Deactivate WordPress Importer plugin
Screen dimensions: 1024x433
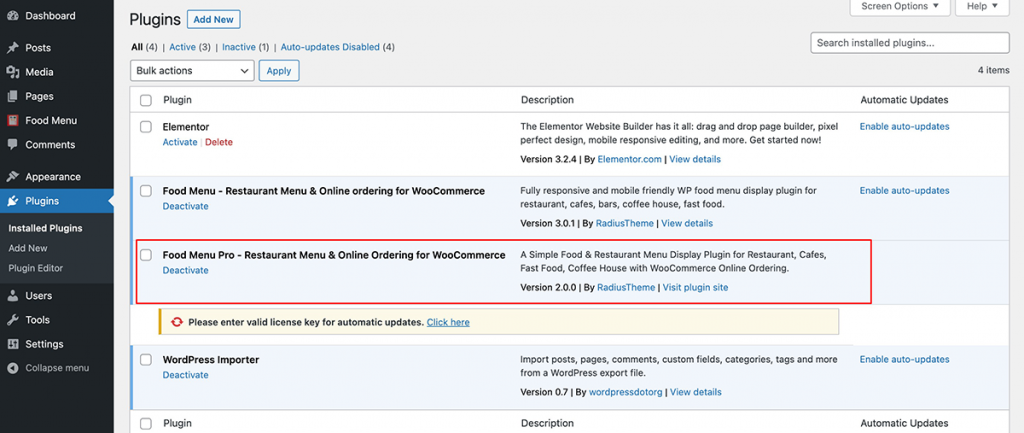[185, 375]
